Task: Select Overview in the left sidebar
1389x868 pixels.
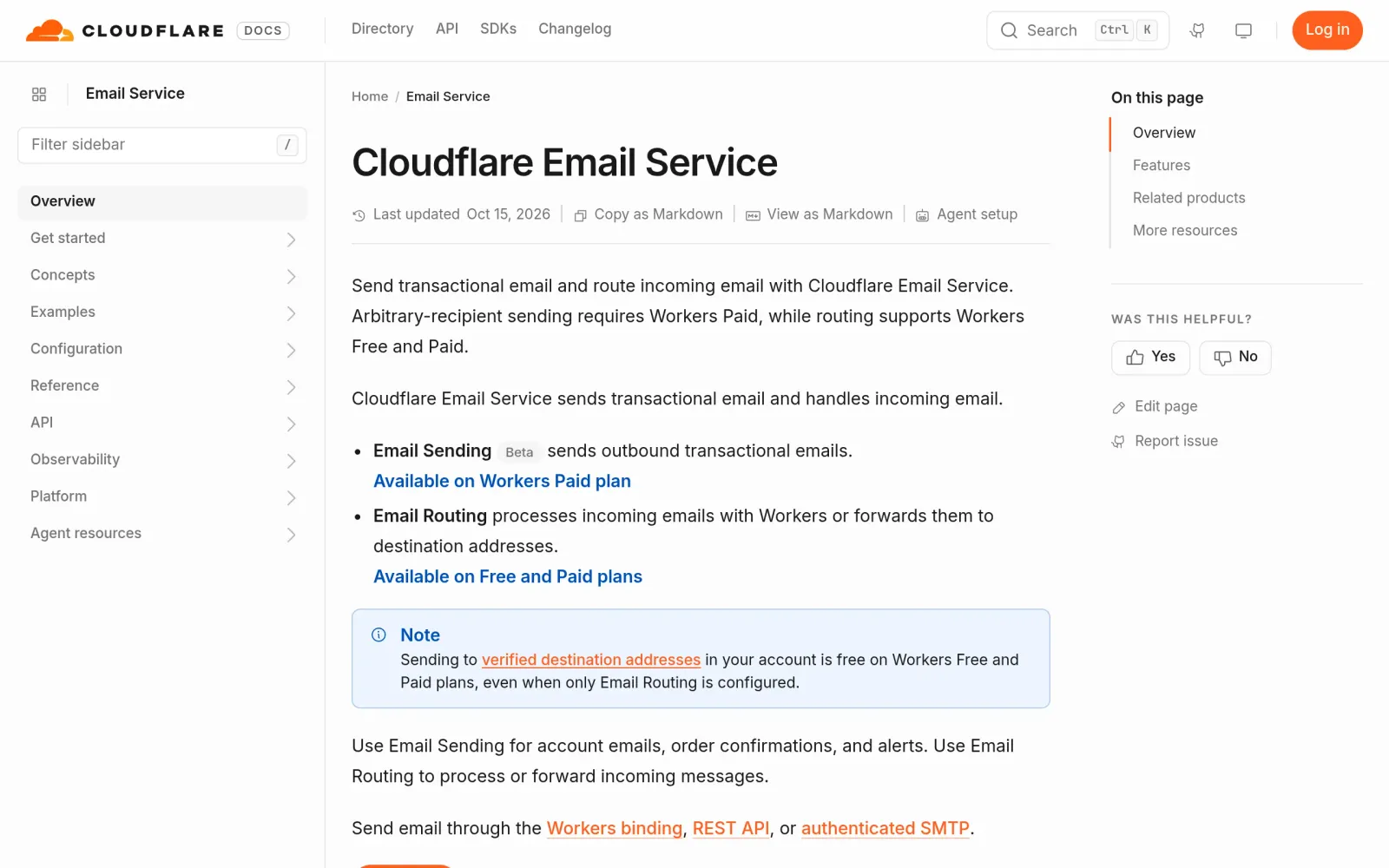Action: [162, 201]
